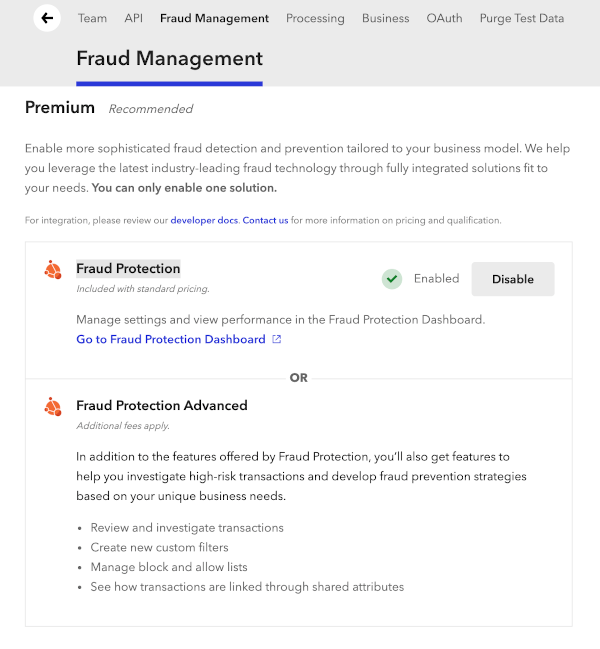Click the Contact us link

[x=265, y=220]
